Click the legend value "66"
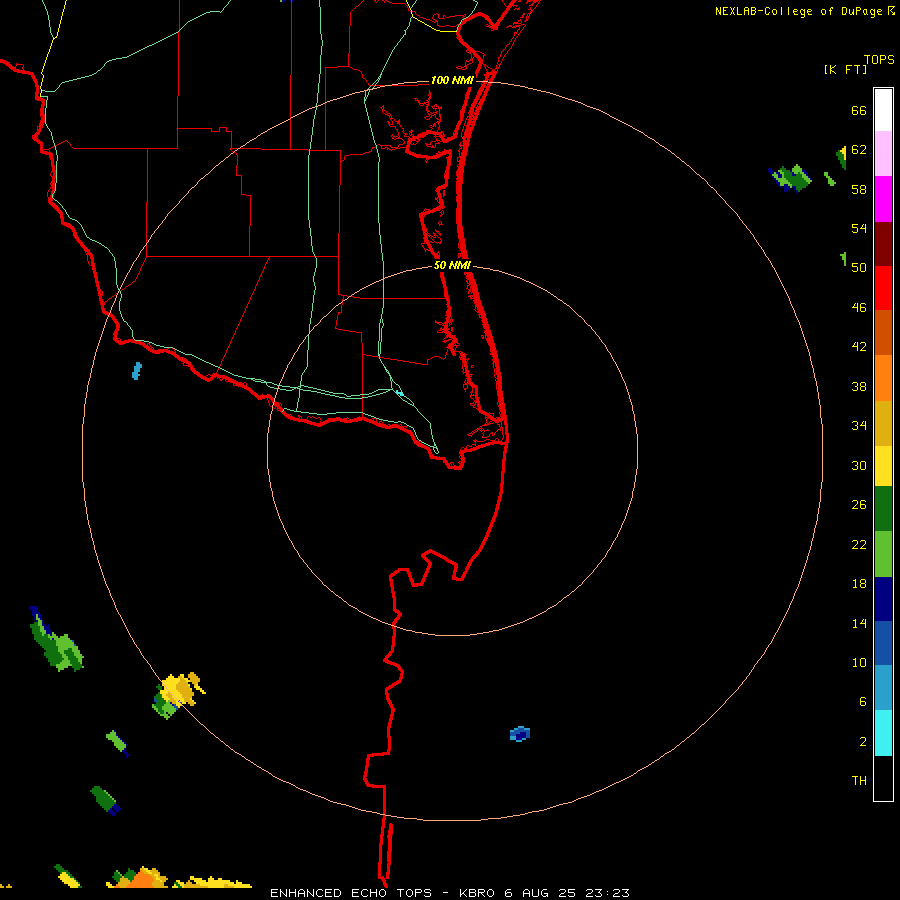Image resolution: width=900 pixels, height=900 pixels. coord(859,110)
